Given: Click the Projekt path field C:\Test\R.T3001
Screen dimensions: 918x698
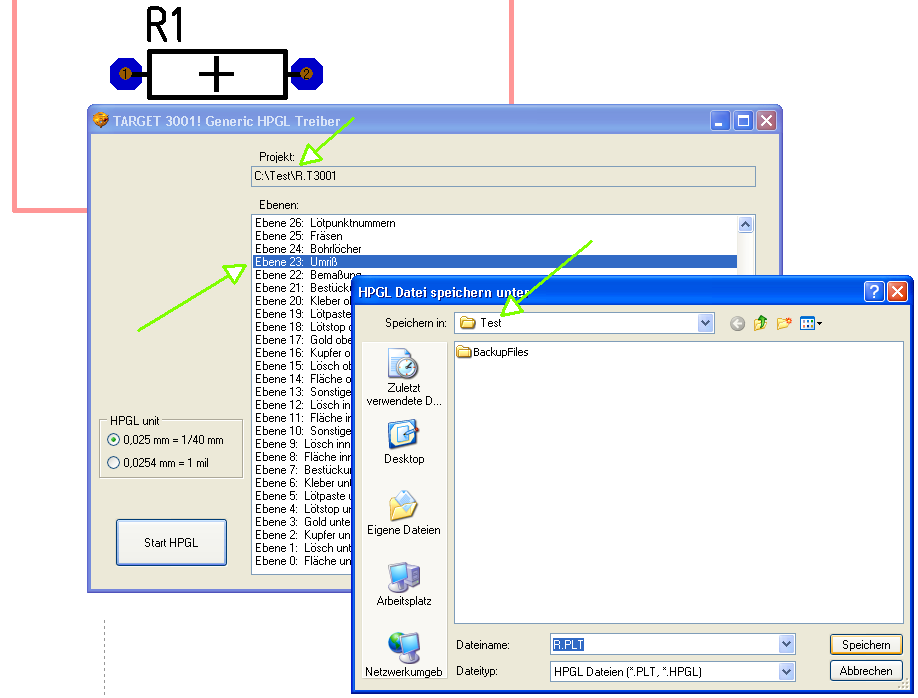Looking at the screenshot, I should [x=503, y=176].
